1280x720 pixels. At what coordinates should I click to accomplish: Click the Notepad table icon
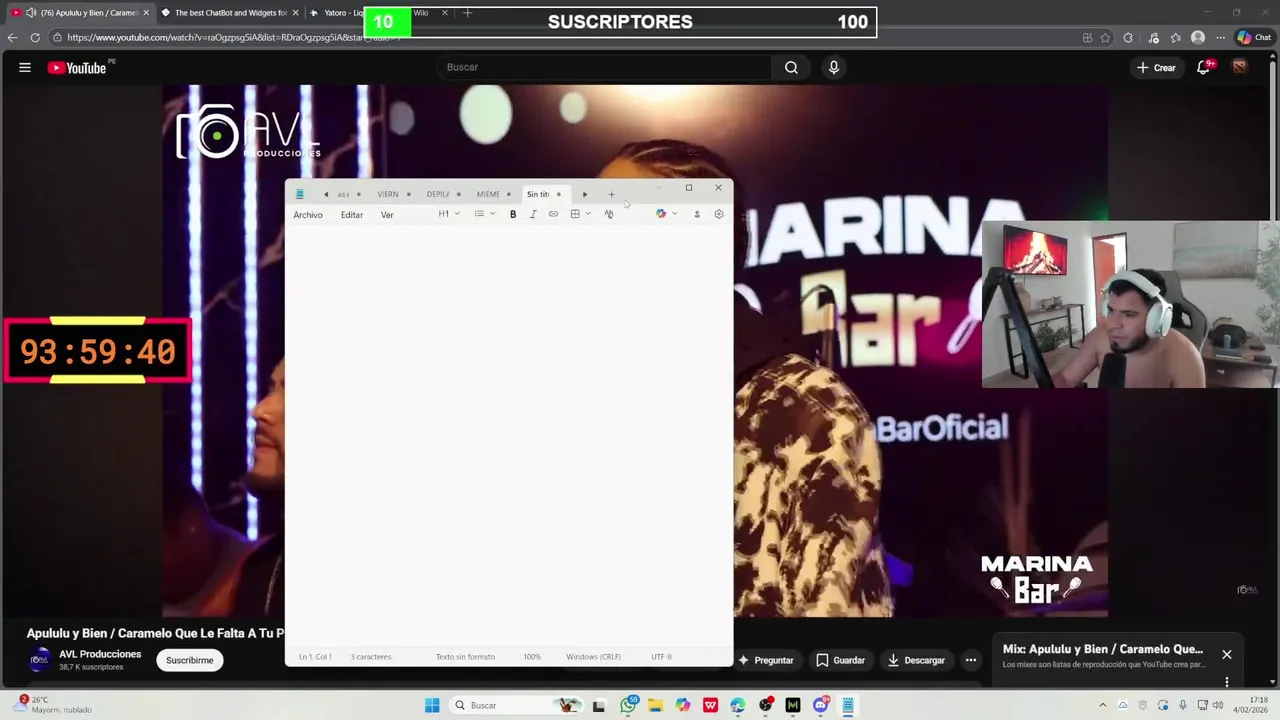[x=575, y=214]
